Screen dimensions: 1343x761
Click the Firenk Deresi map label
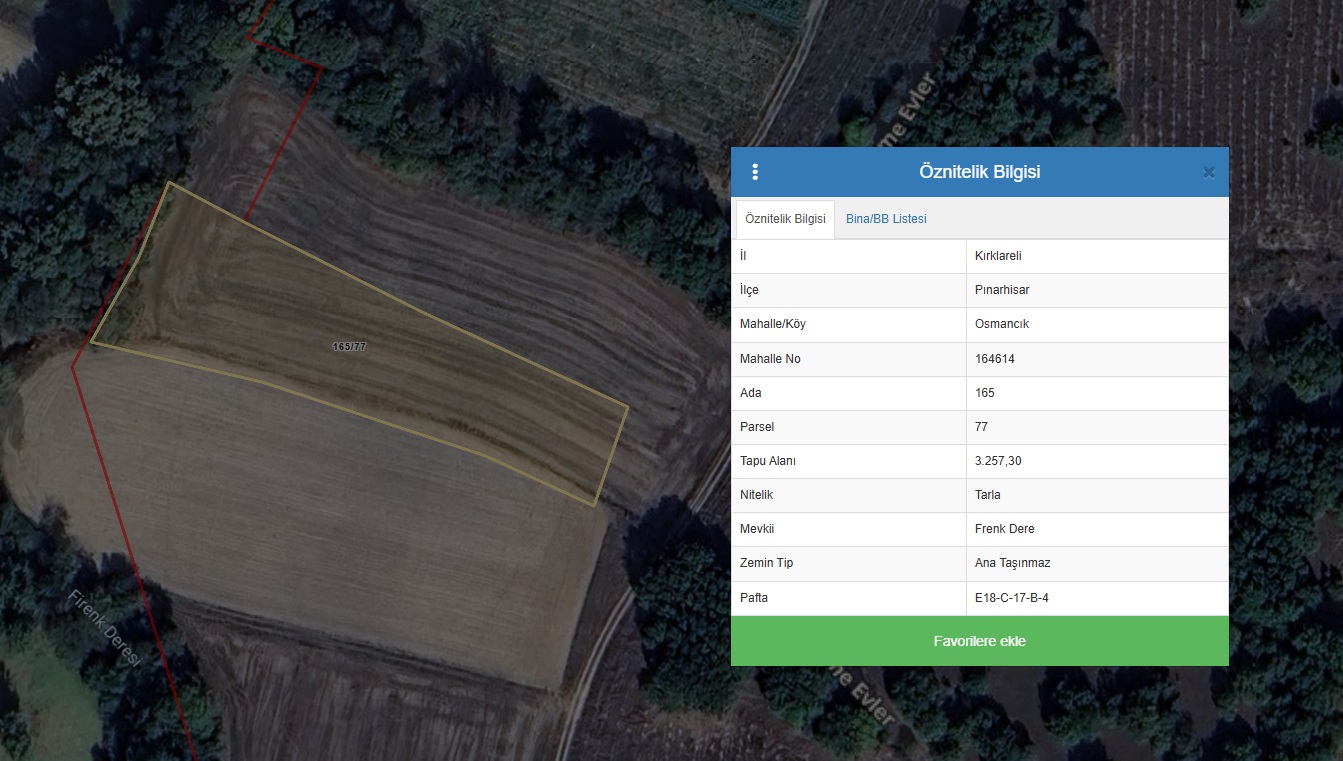tap(107, 628)
